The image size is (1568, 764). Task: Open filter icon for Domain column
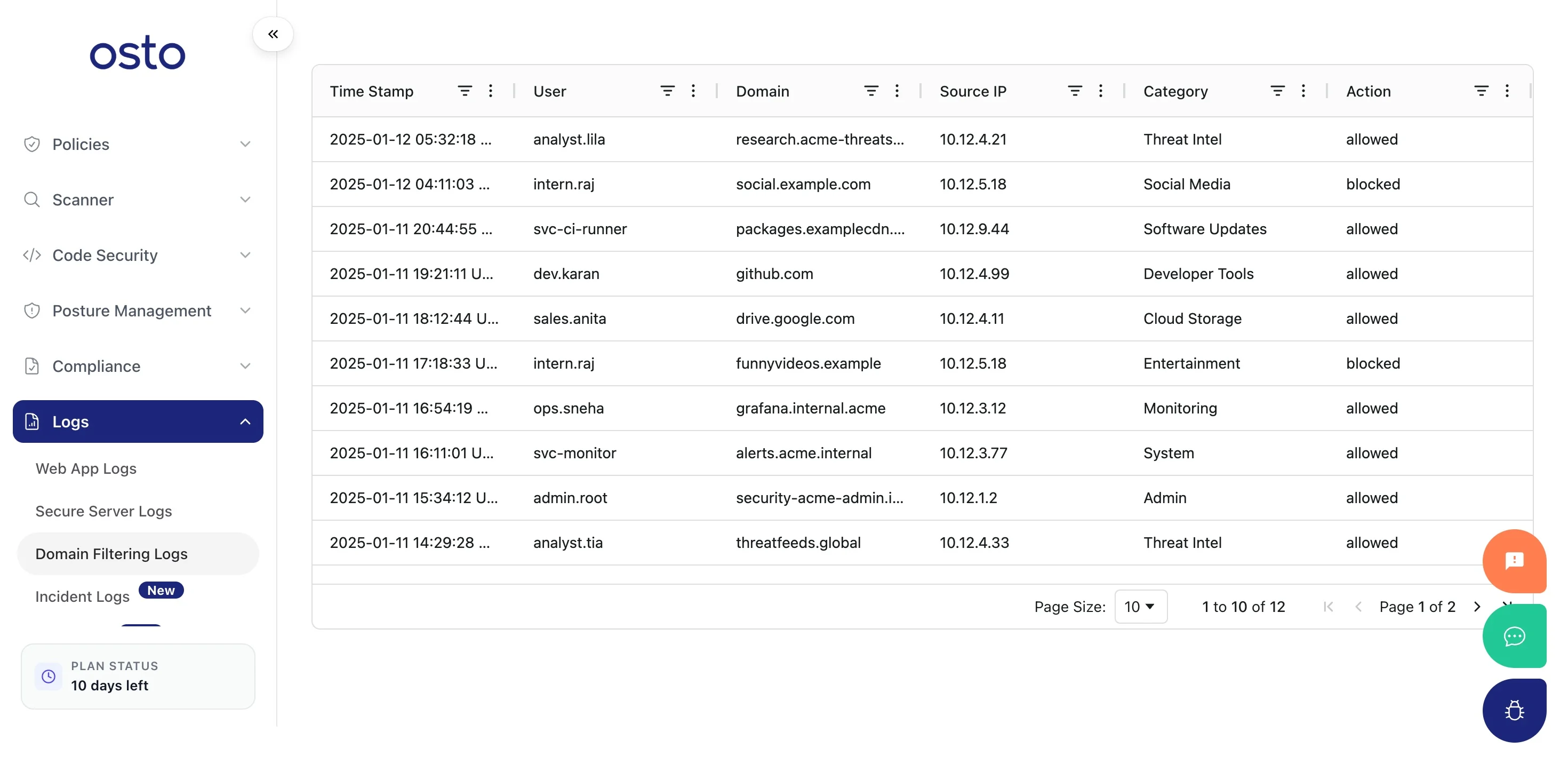point(871,91)
